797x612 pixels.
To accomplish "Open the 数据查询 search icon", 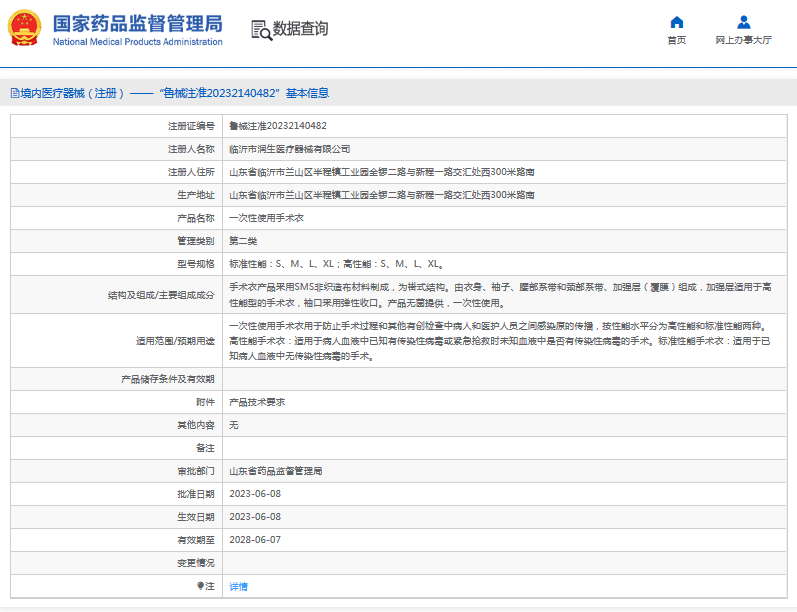I will pyautogui.click(x=262, y=30).
